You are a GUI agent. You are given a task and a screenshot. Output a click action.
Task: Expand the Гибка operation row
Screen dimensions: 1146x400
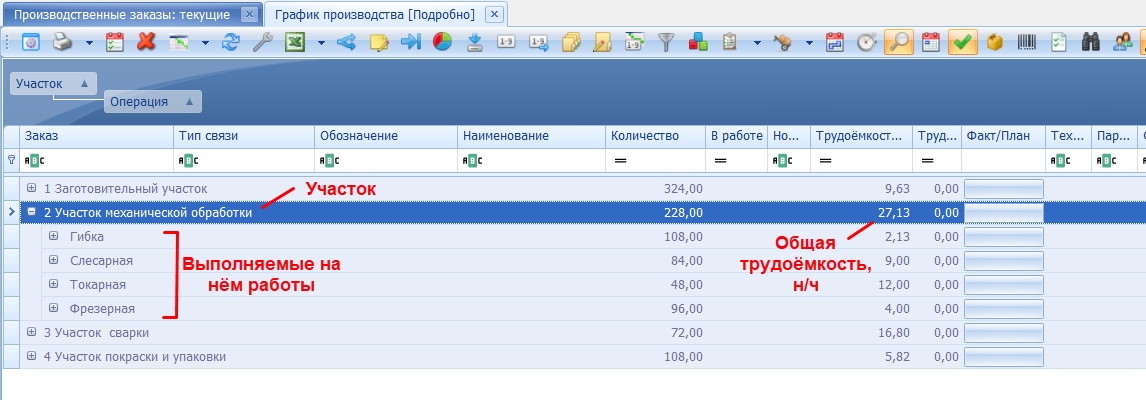coord(53,236)
